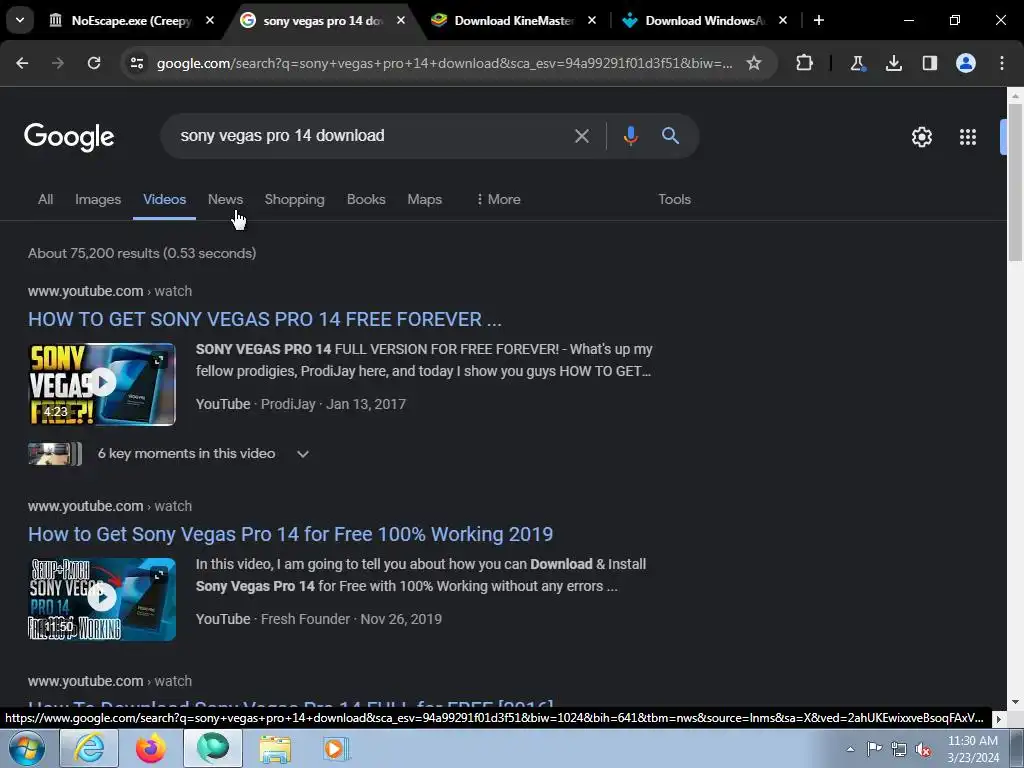Close the NoEscape.exe tab

pyautogui.click(x=210, y=20)
